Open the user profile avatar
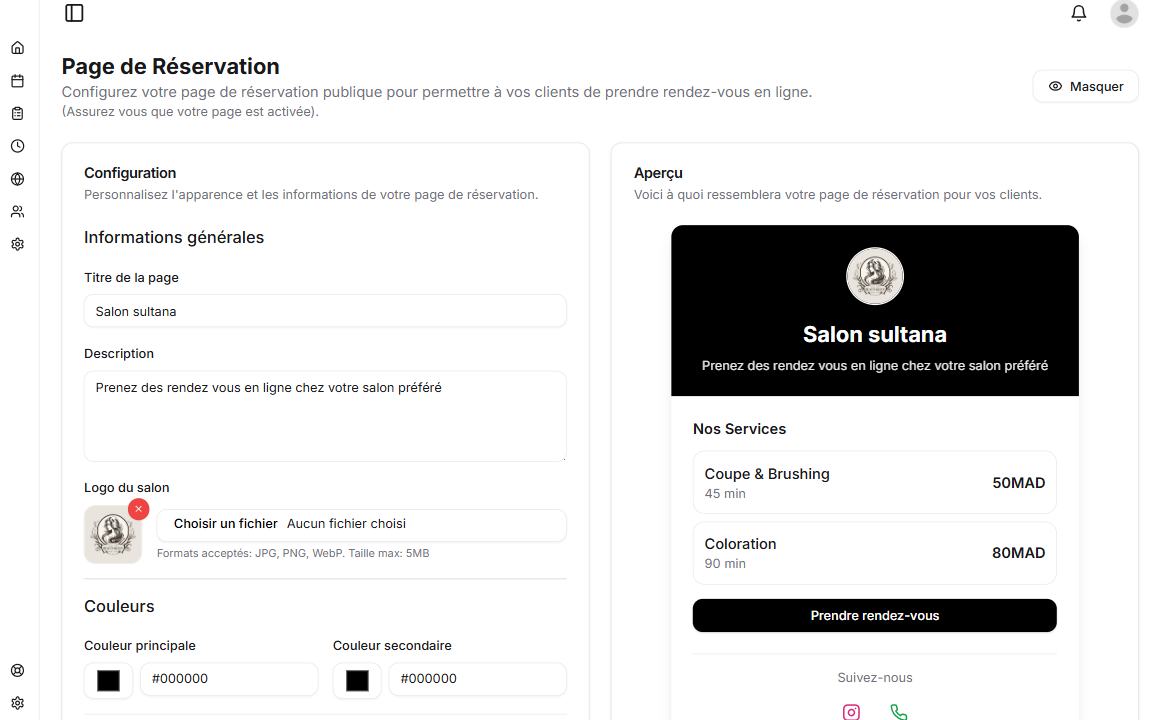 [1124, 13]
